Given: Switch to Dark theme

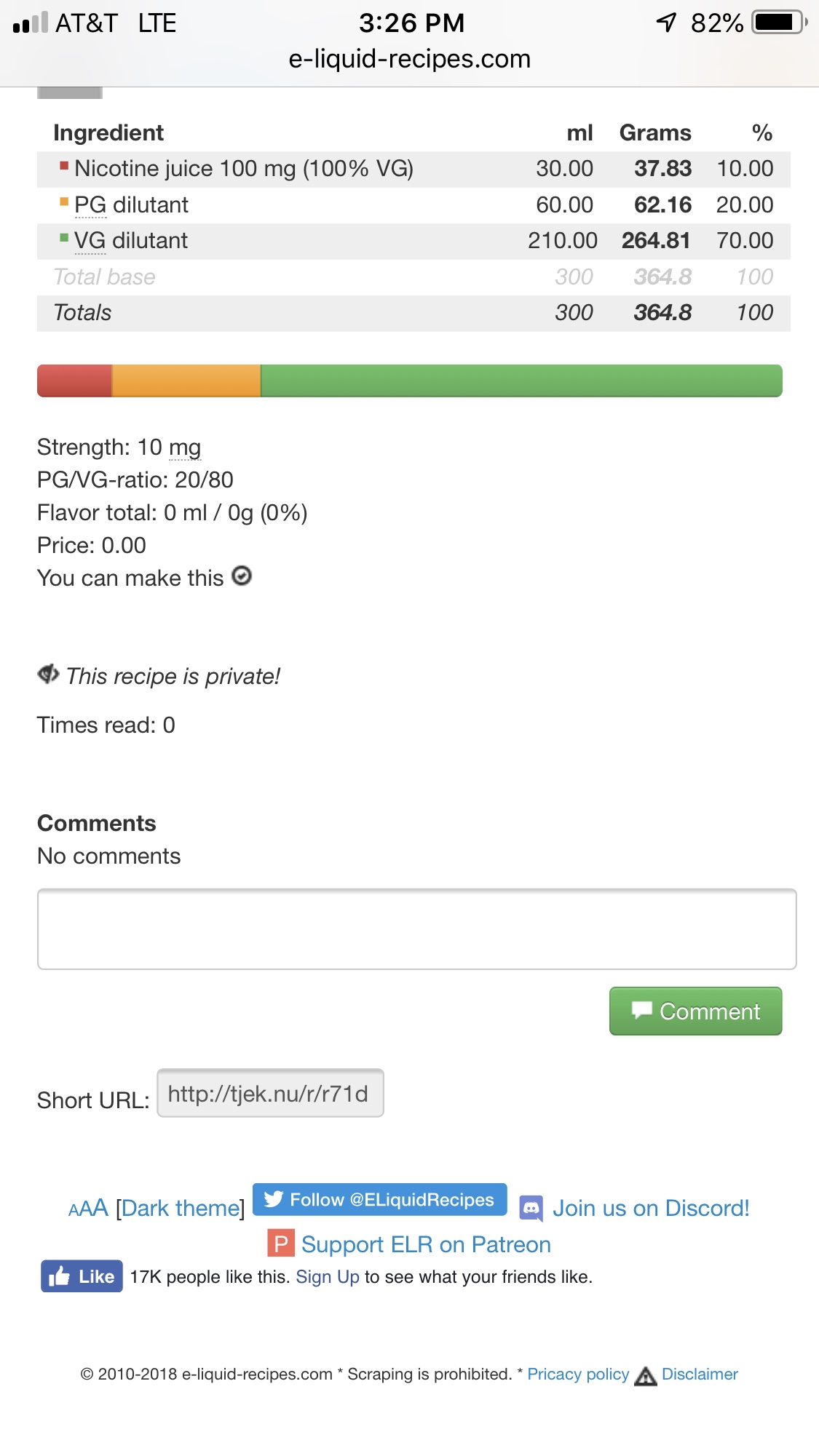Looking at the screenshot, I should 180,1208.
